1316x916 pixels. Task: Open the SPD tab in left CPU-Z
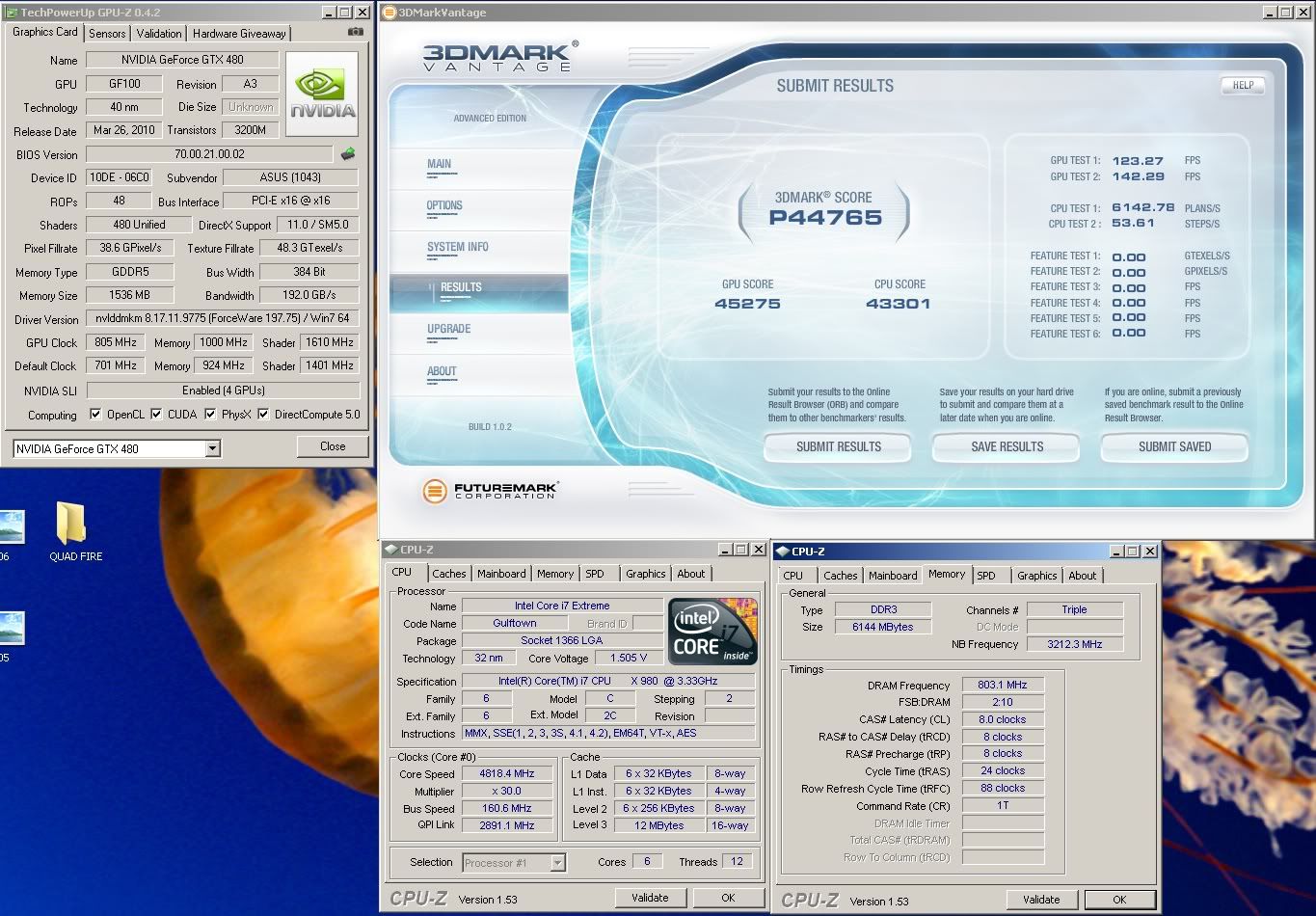(x=595, y=574)
